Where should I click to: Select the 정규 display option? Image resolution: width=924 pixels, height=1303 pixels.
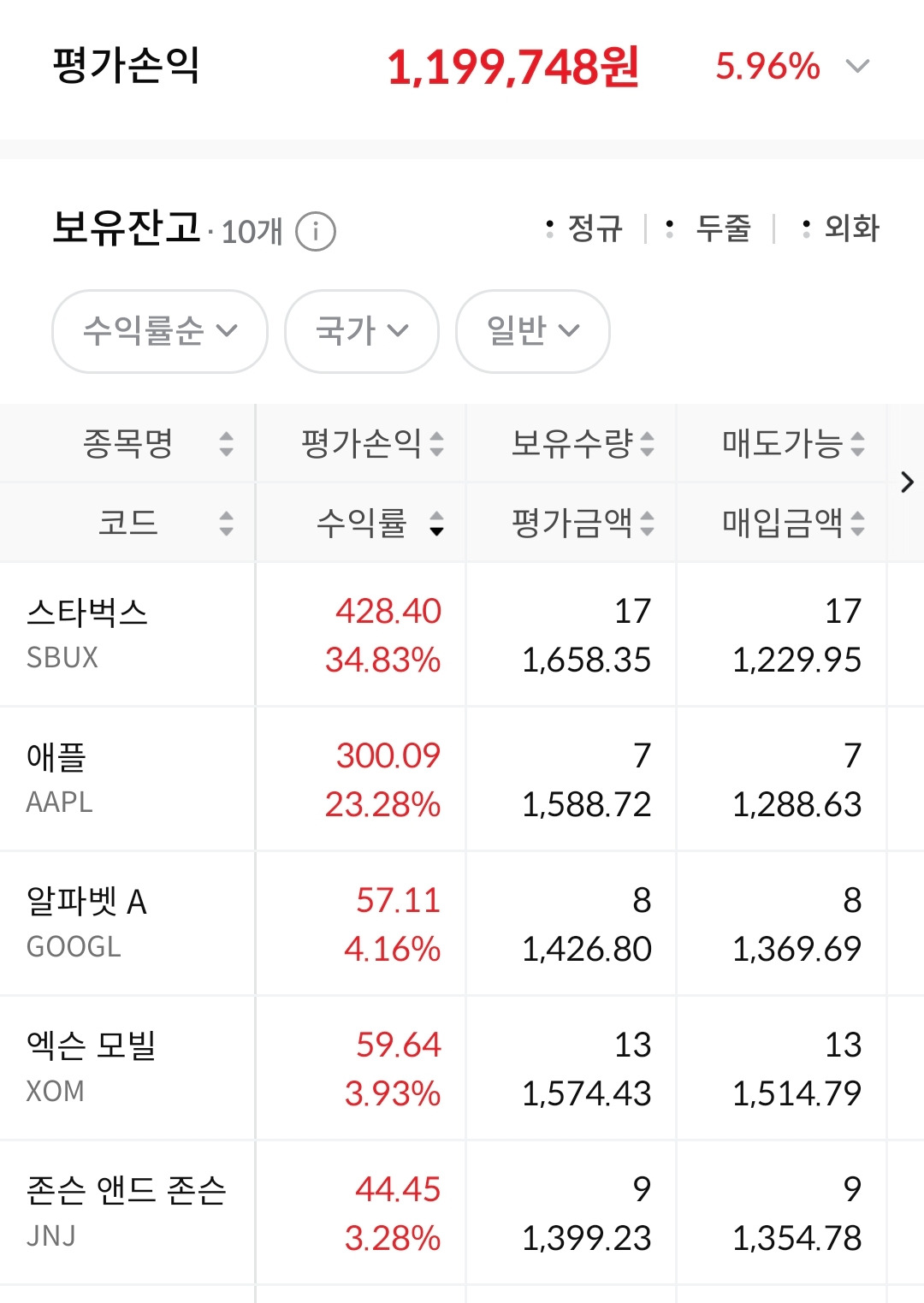click(584, 228)
